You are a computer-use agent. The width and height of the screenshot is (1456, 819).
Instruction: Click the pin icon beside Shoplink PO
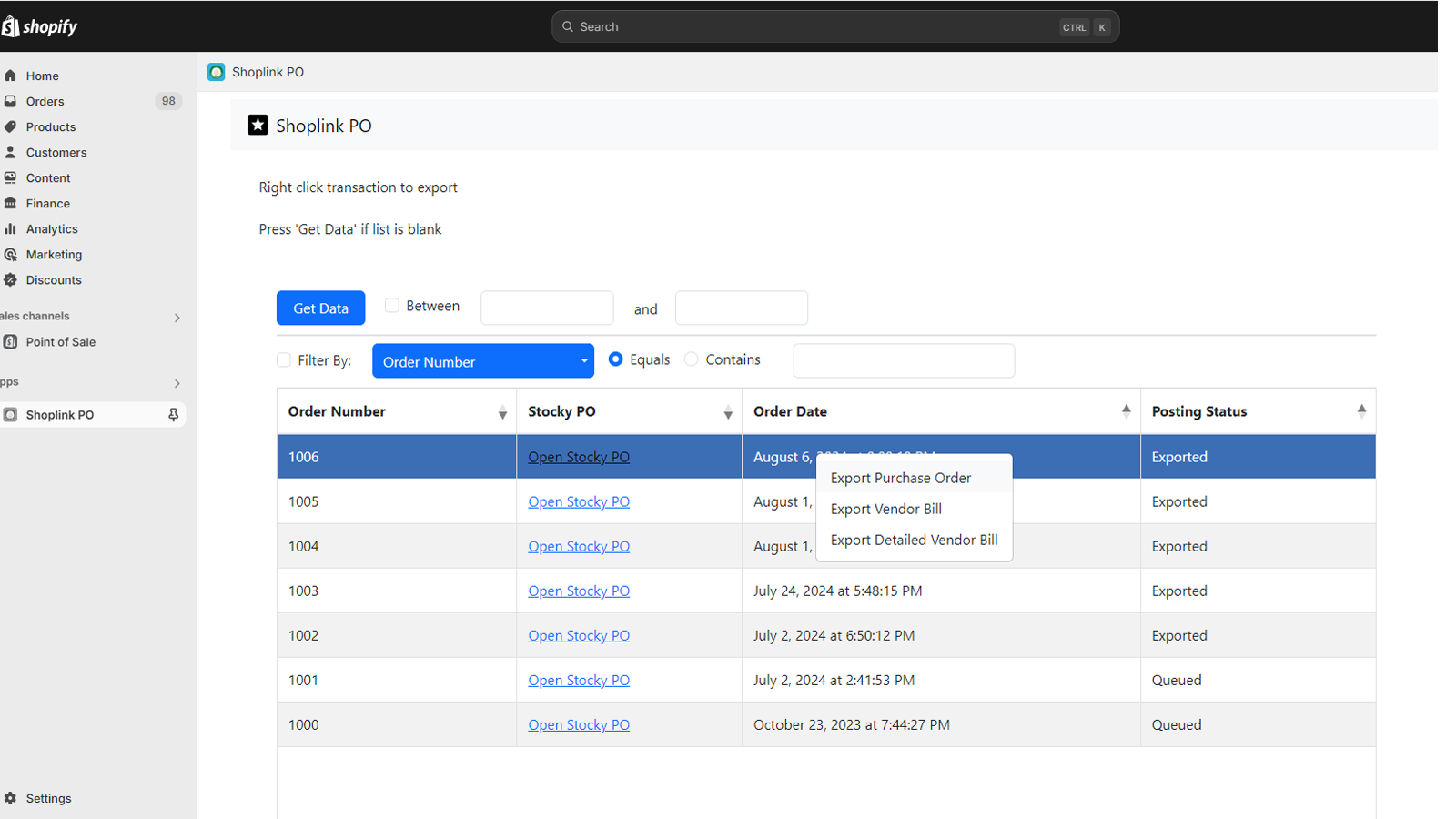(173, 414)
